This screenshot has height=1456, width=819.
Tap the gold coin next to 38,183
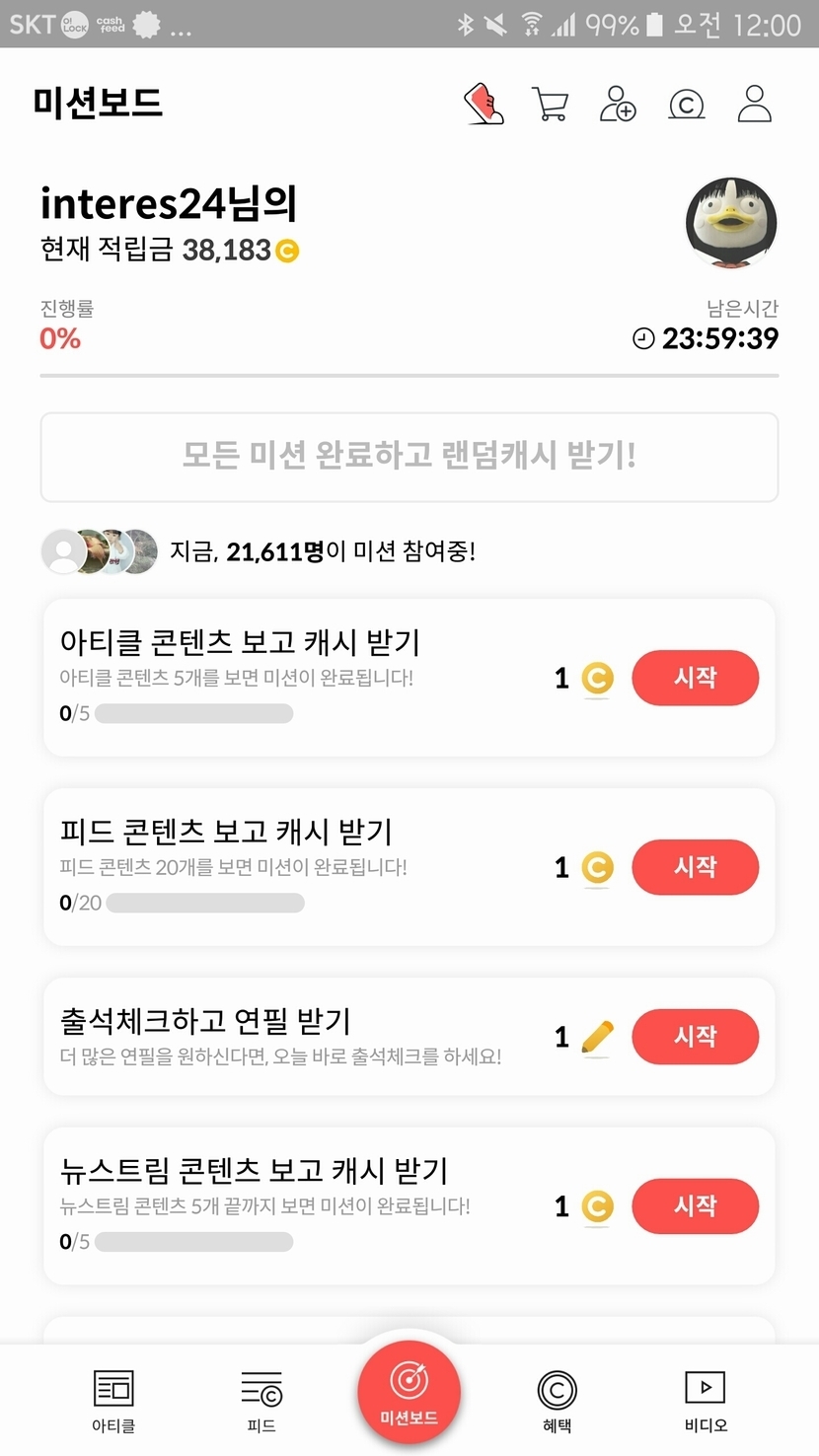(287, 252)
